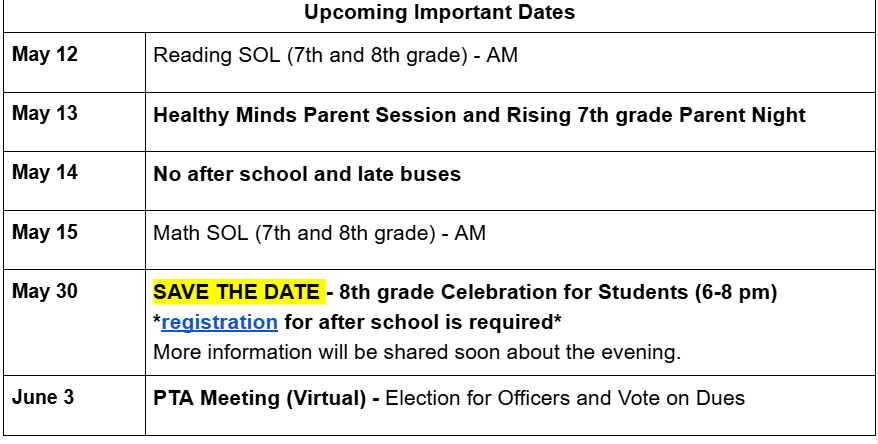Click the "More information will be shared soon" line
This screenshot has height=444, width=878.
tap(417, 352)
